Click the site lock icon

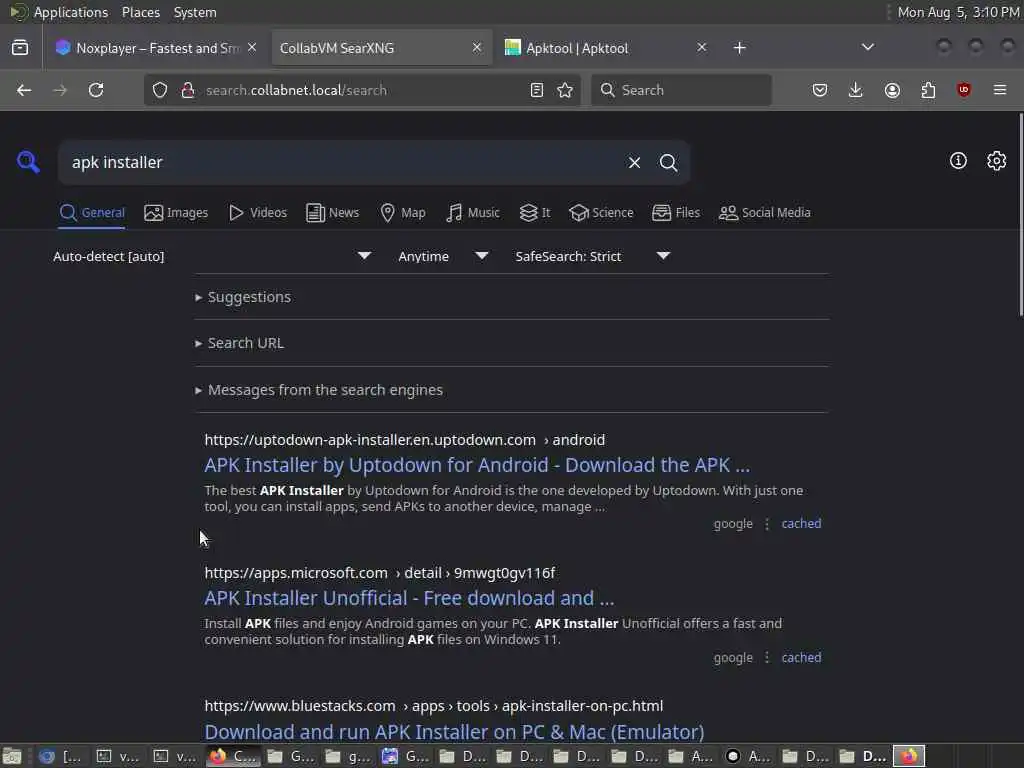click(x=187, y=90)
